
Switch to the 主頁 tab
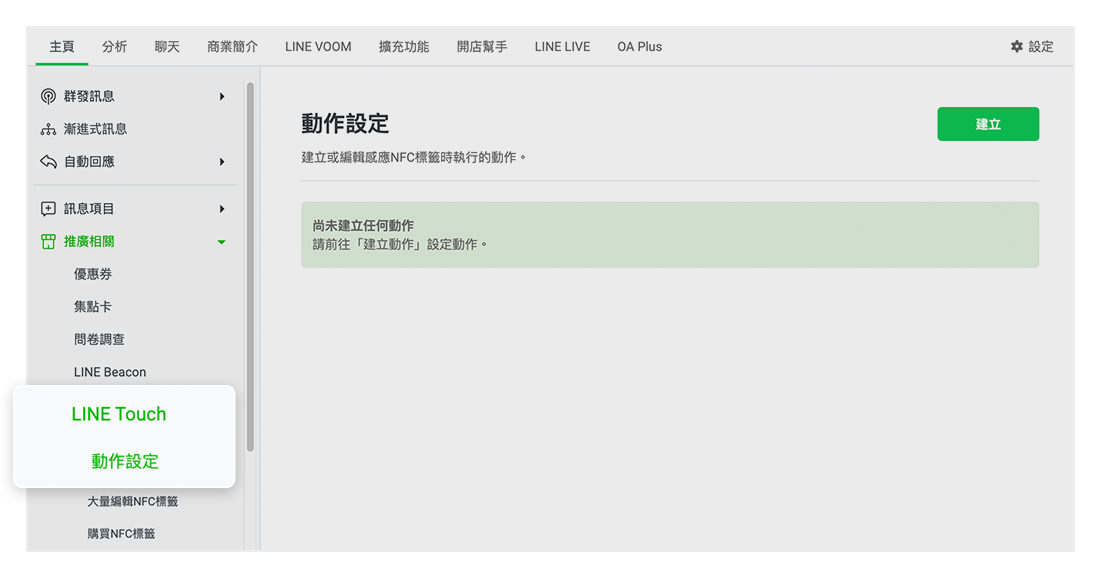[x=62, y=46]
